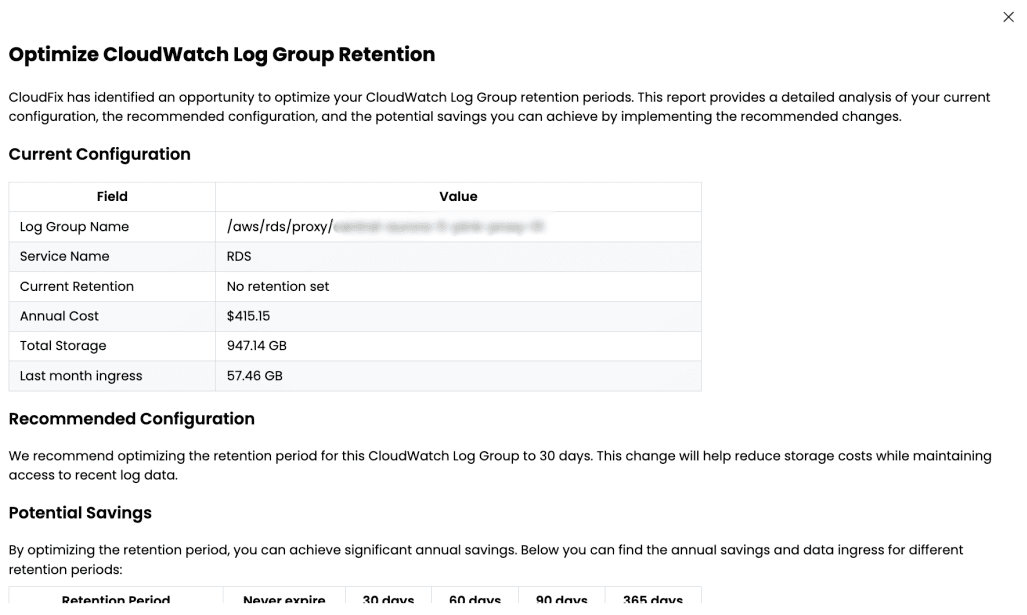Close the CloudWatch retention report dialog
The width and height of the screenshot is (1027, 615).
[x=1008, y=17]
